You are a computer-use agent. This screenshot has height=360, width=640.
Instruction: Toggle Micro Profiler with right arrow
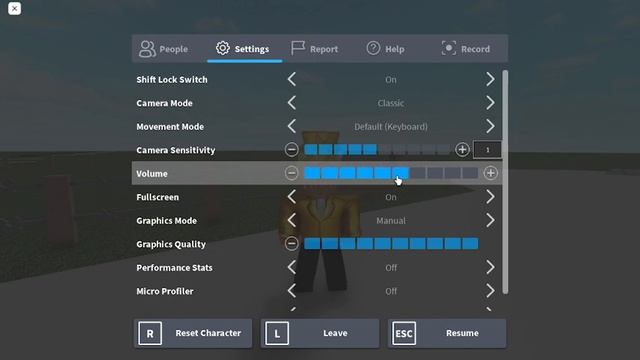click(x=490, y=291)
